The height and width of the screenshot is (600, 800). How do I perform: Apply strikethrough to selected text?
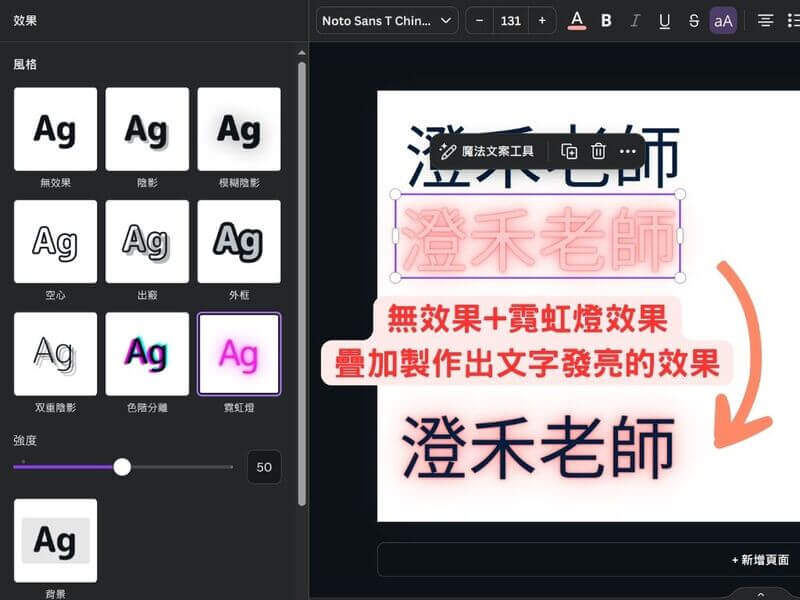693,20
